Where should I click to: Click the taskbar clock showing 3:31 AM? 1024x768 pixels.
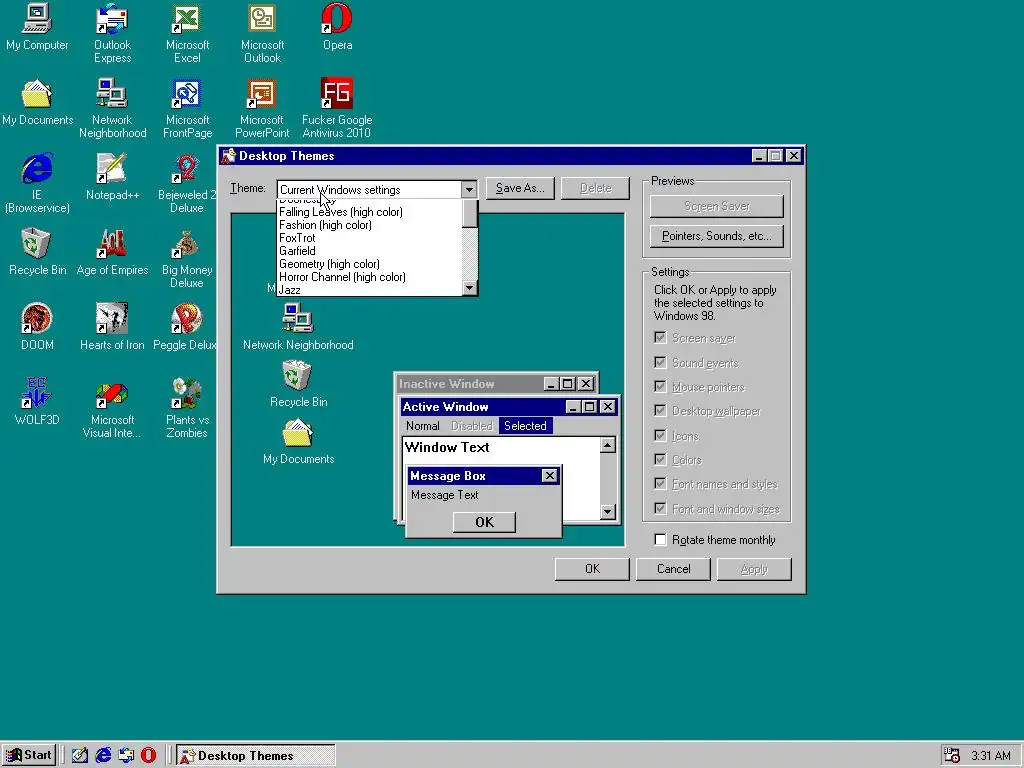991,756
